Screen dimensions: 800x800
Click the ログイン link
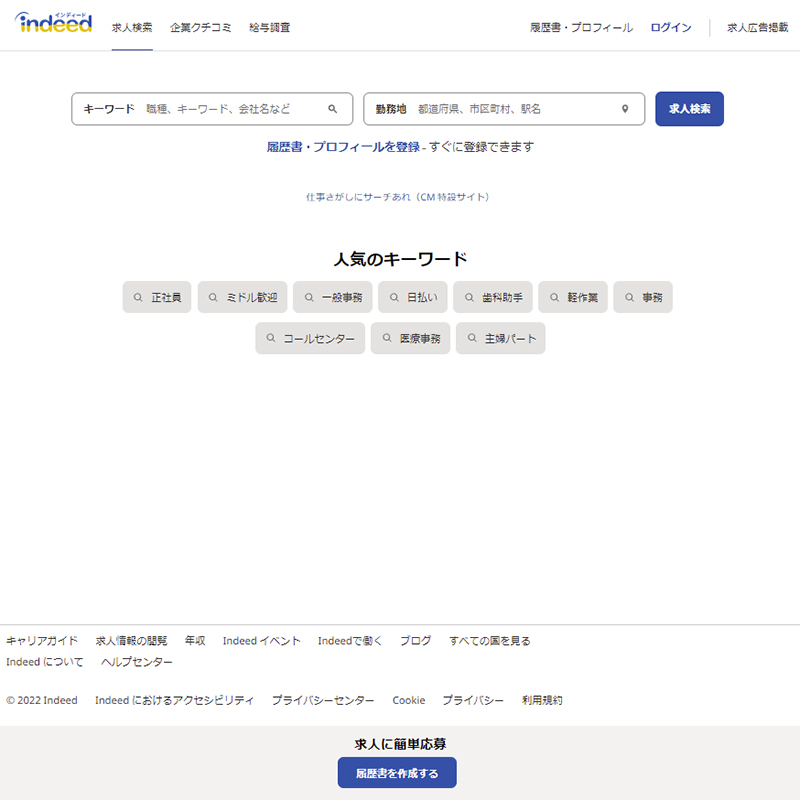tap(670, 27)
